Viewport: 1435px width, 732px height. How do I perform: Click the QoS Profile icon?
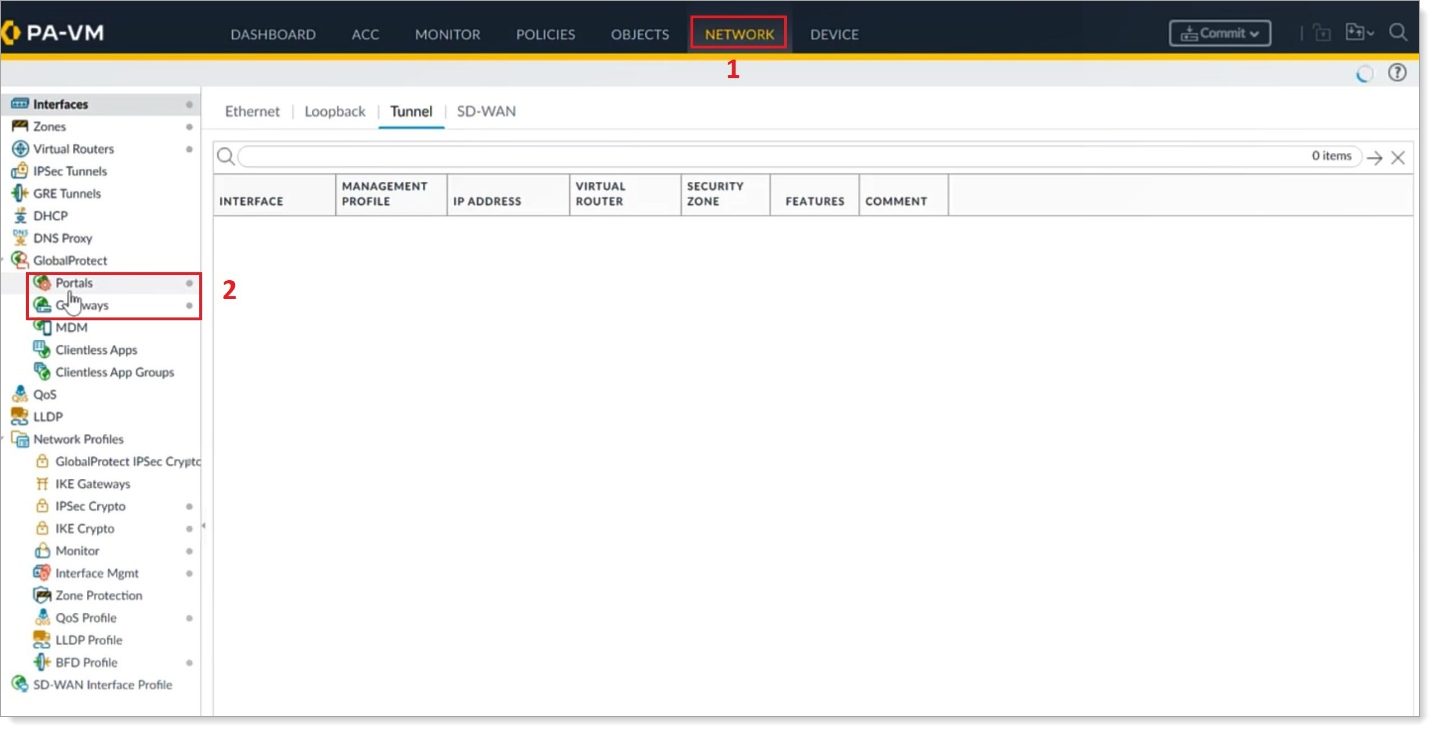click(42, 618)
